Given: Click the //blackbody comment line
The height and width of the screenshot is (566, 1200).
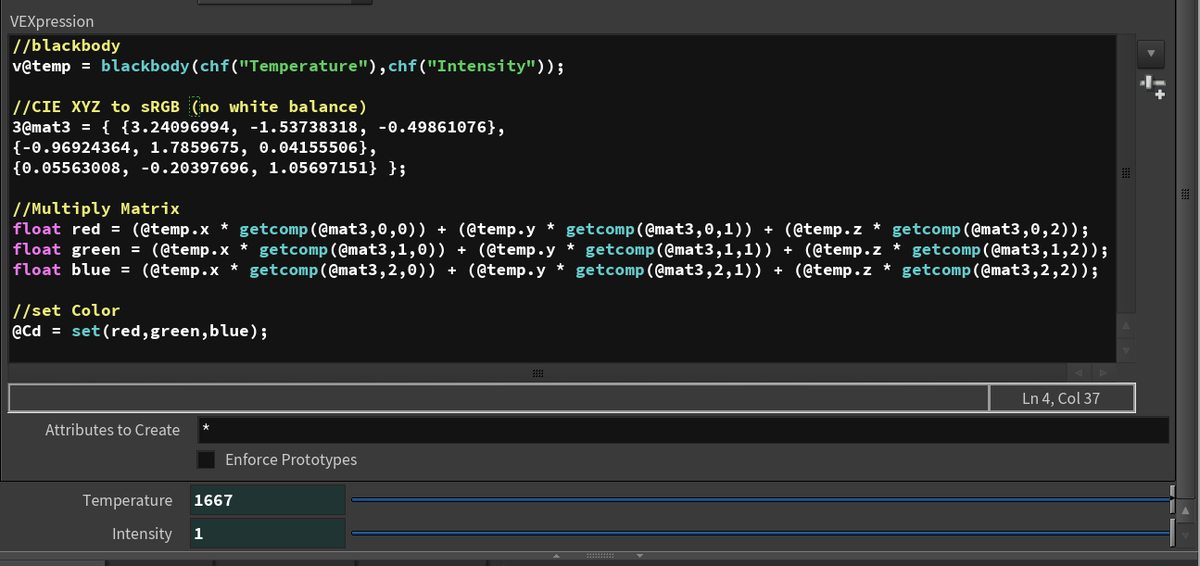Looking at the screenshot, I should click(66, 46).
